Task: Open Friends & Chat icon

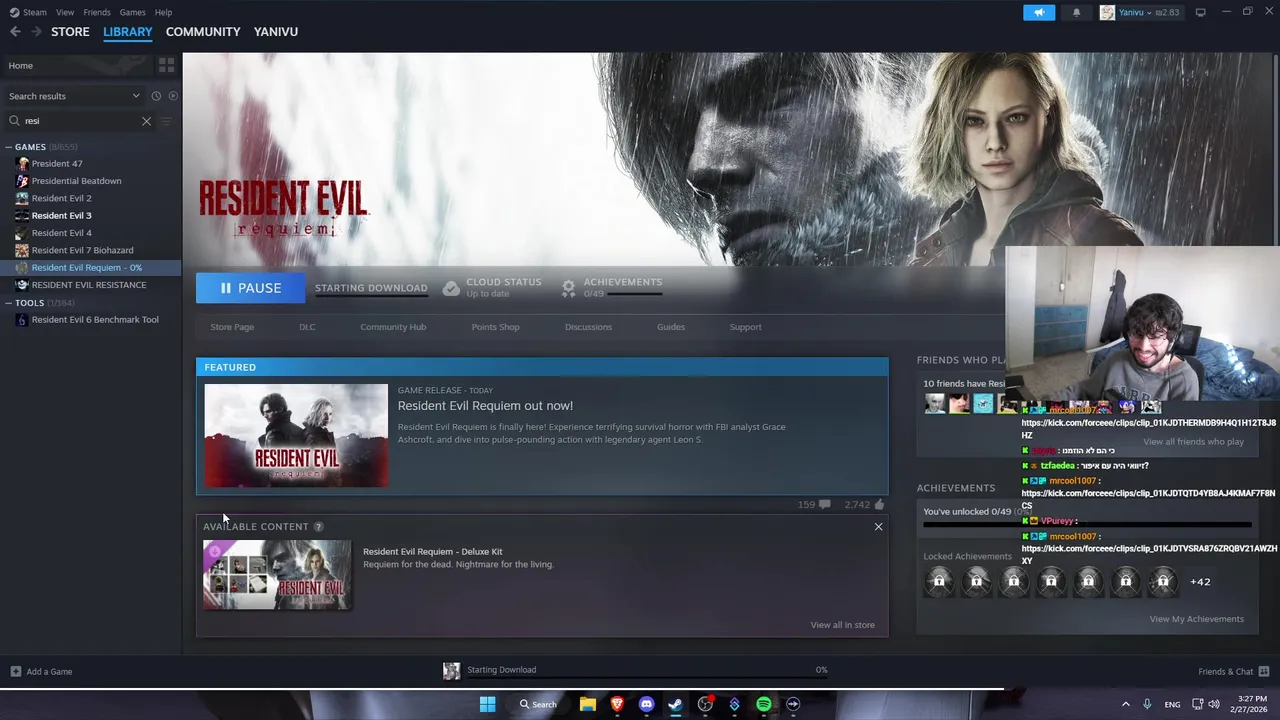Action: [1263, 671]
